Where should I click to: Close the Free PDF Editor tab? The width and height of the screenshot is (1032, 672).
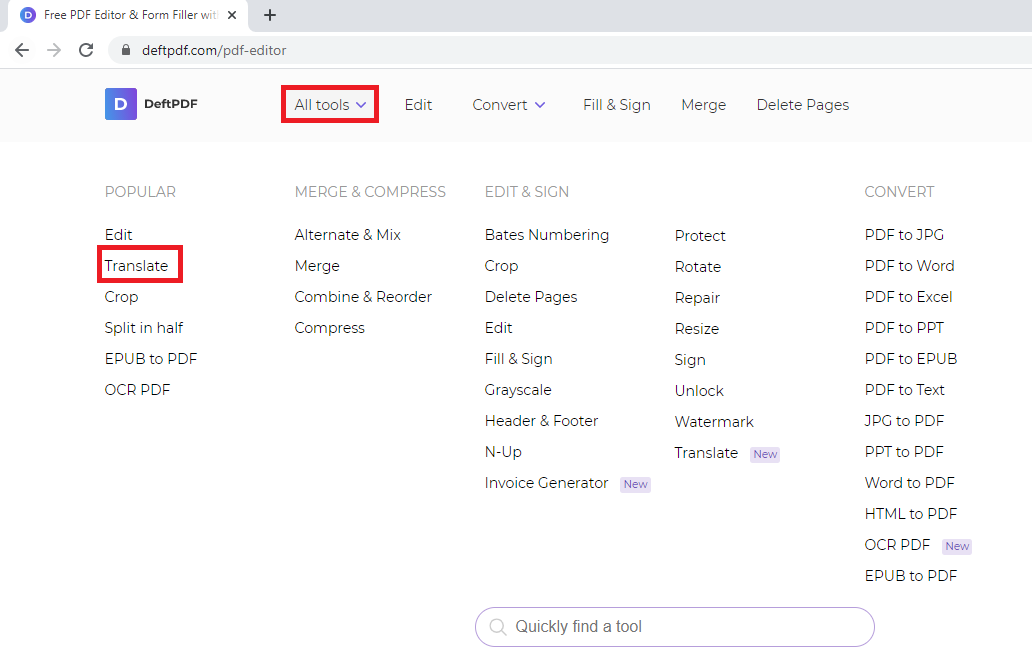(x=232, y=15)
